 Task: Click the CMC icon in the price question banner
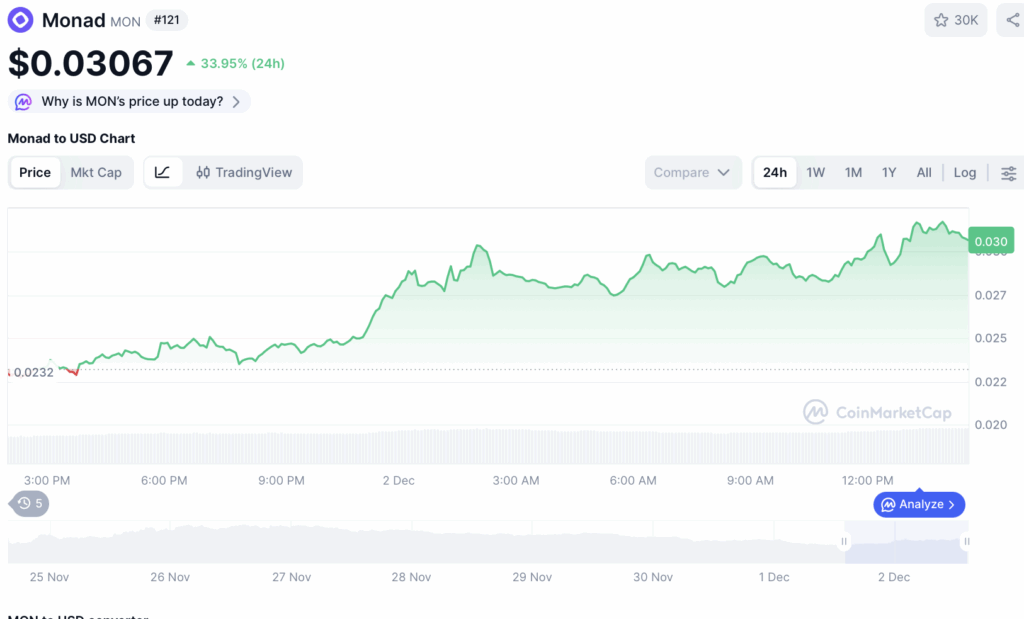point(22,101)
